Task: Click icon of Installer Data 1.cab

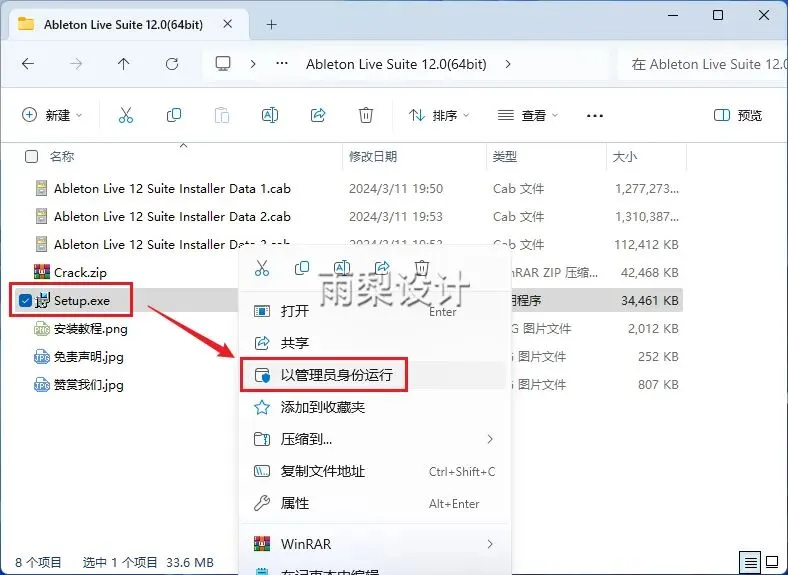Action: pyautogui.click(x=42, y=188)
